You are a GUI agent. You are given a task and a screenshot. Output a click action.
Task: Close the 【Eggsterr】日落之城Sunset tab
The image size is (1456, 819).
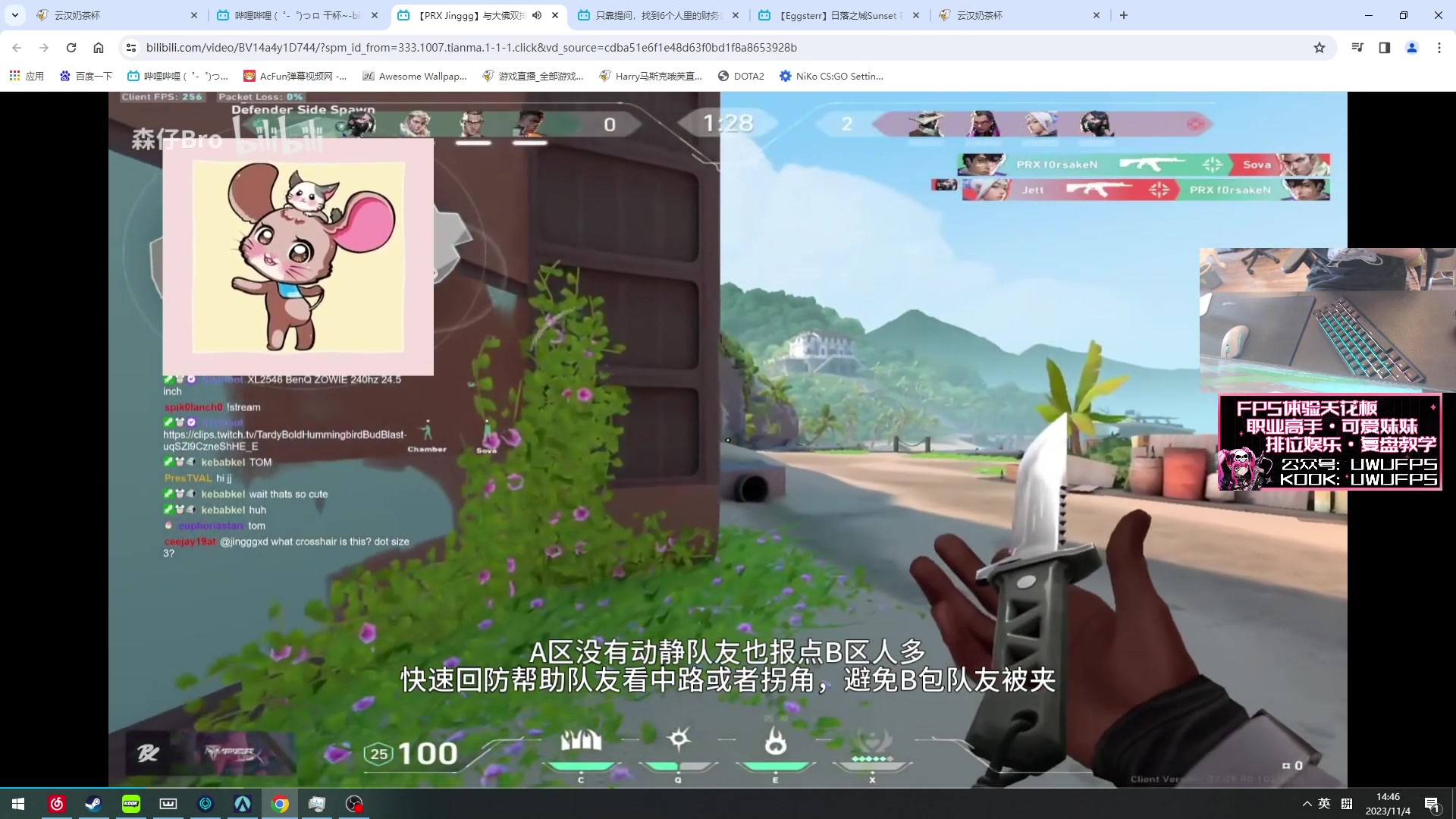pyautogui.click(x=916, y=15)
